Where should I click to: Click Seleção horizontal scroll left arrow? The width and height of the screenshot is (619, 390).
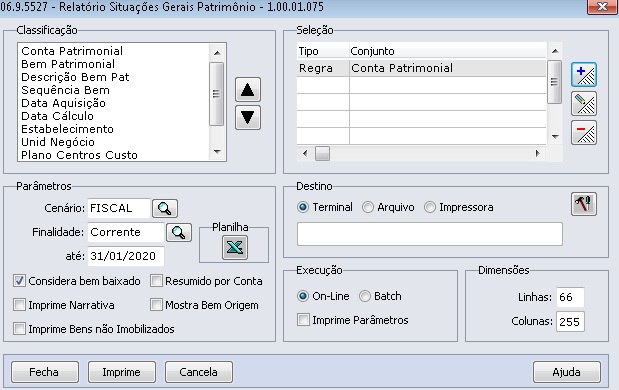coord(305,153)
